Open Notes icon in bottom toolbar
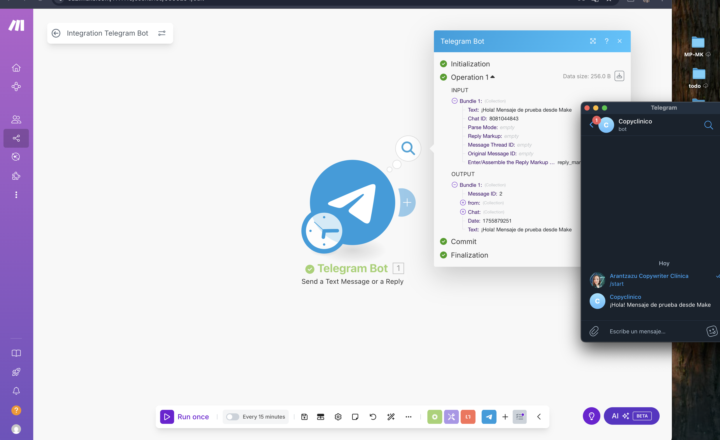Viewport: 720px width, 440px height. tap(355, 417)
